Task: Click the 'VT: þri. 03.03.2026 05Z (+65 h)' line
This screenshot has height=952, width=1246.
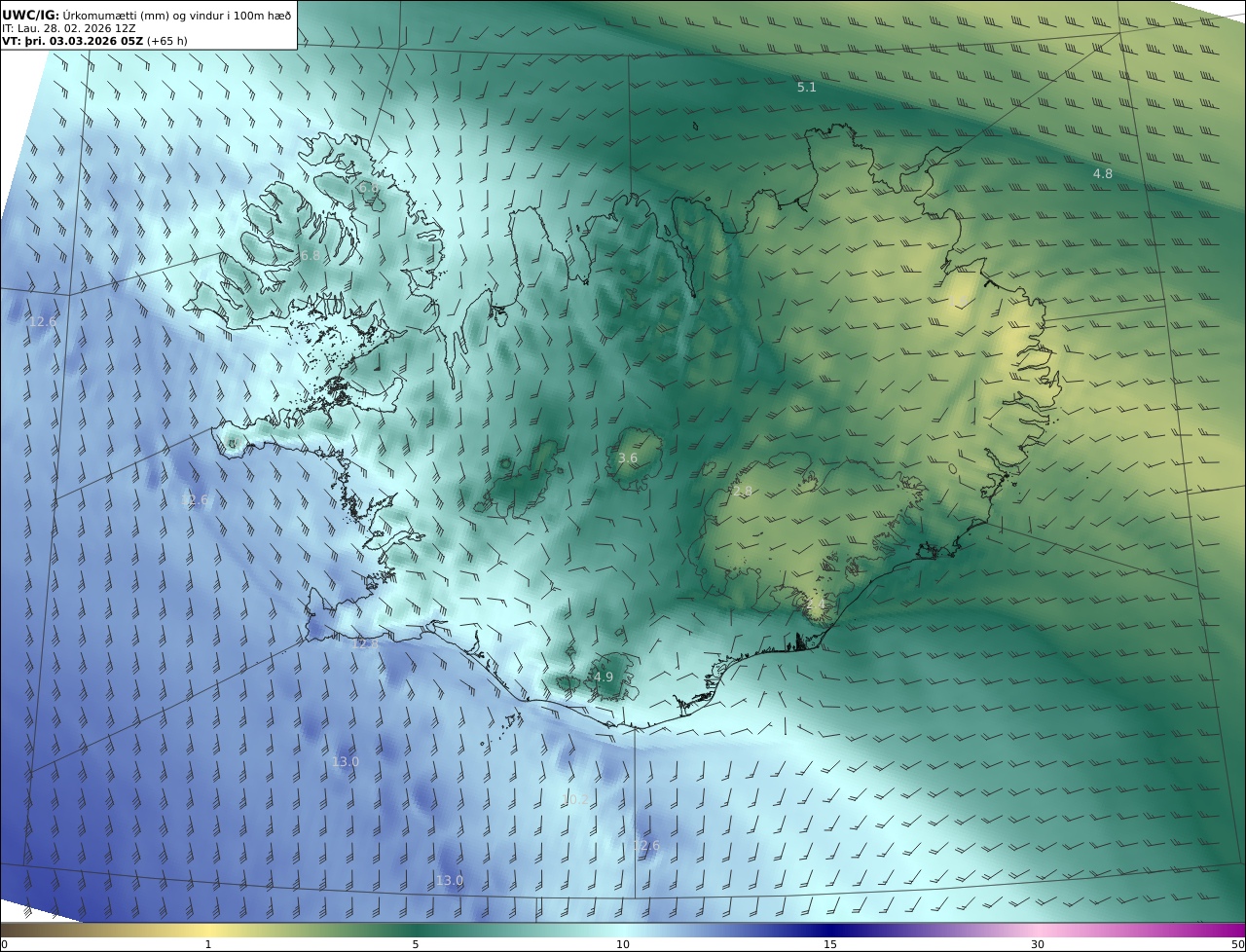Action: 94,42
